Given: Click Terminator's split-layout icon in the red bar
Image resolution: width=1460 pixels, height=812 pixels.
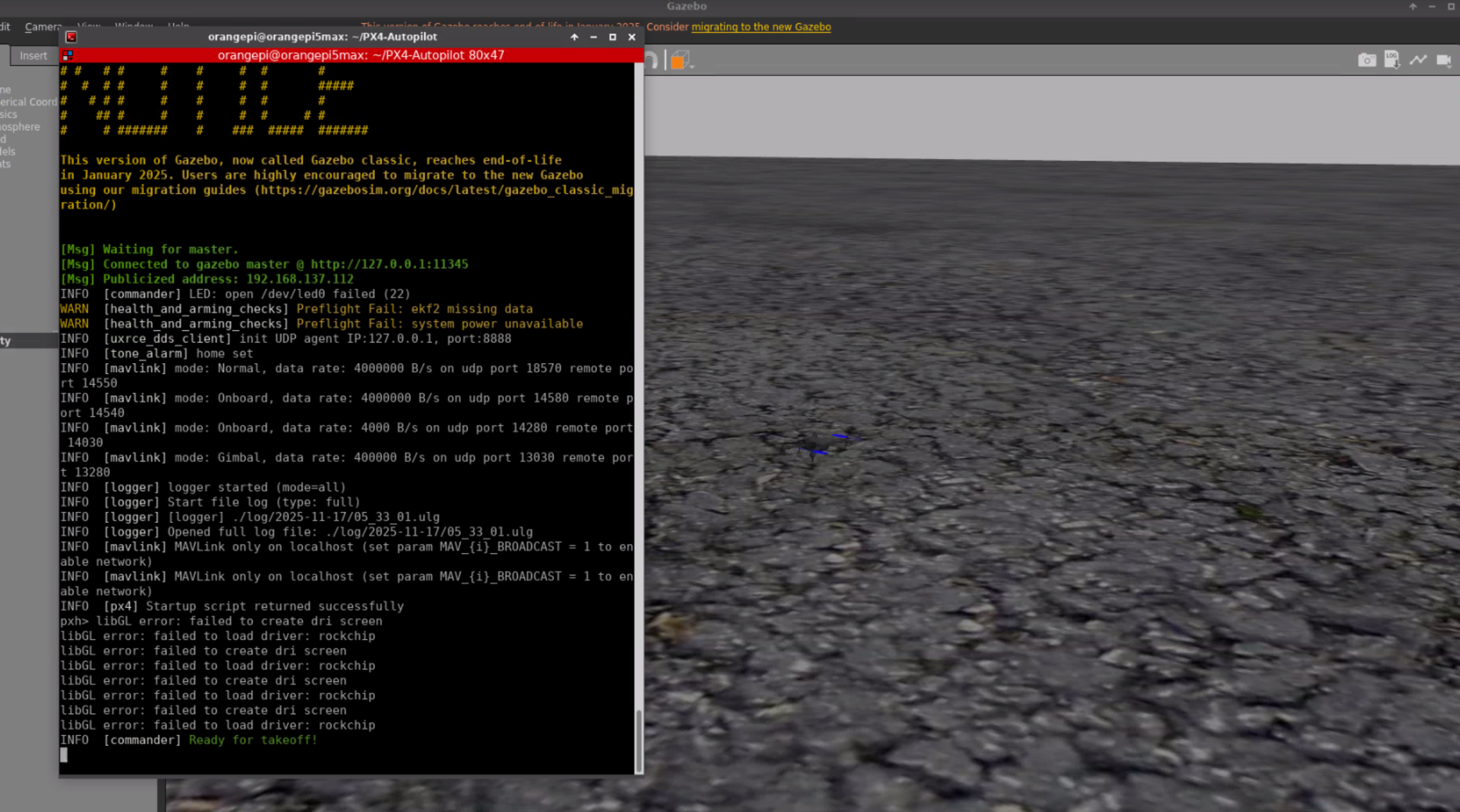Looking at the screenshot, I should coord(67,56).
